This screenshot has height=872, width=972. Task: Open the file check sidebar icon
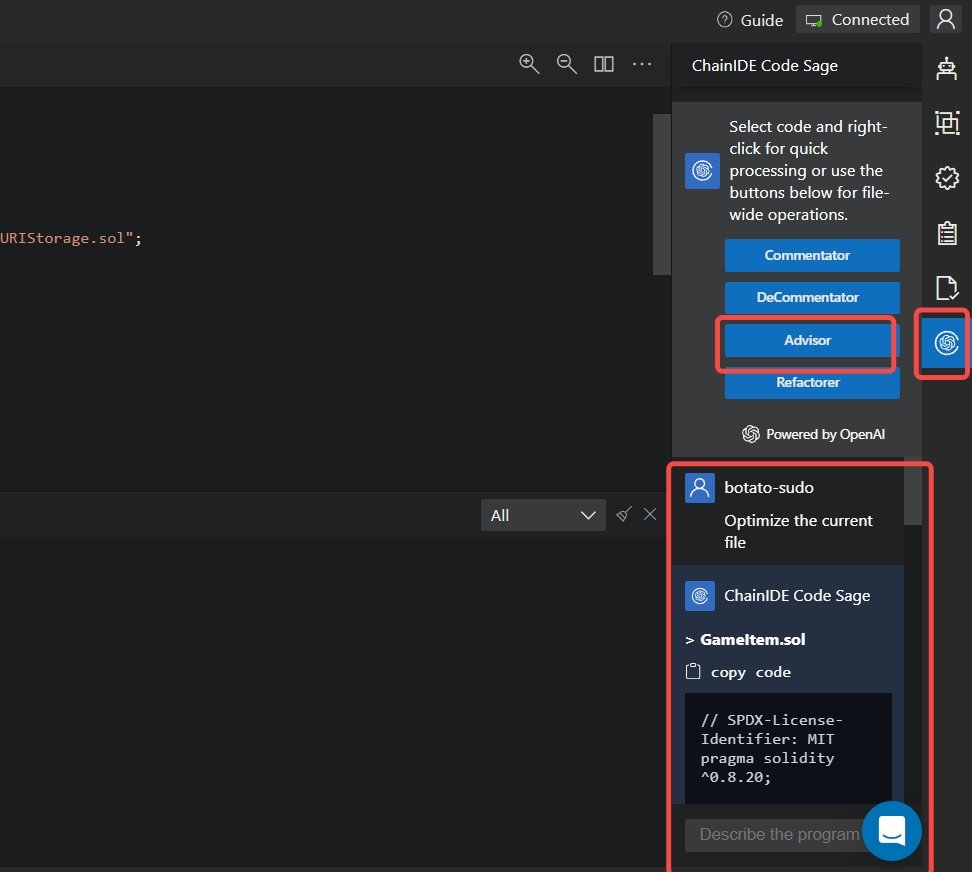(947, 288)
